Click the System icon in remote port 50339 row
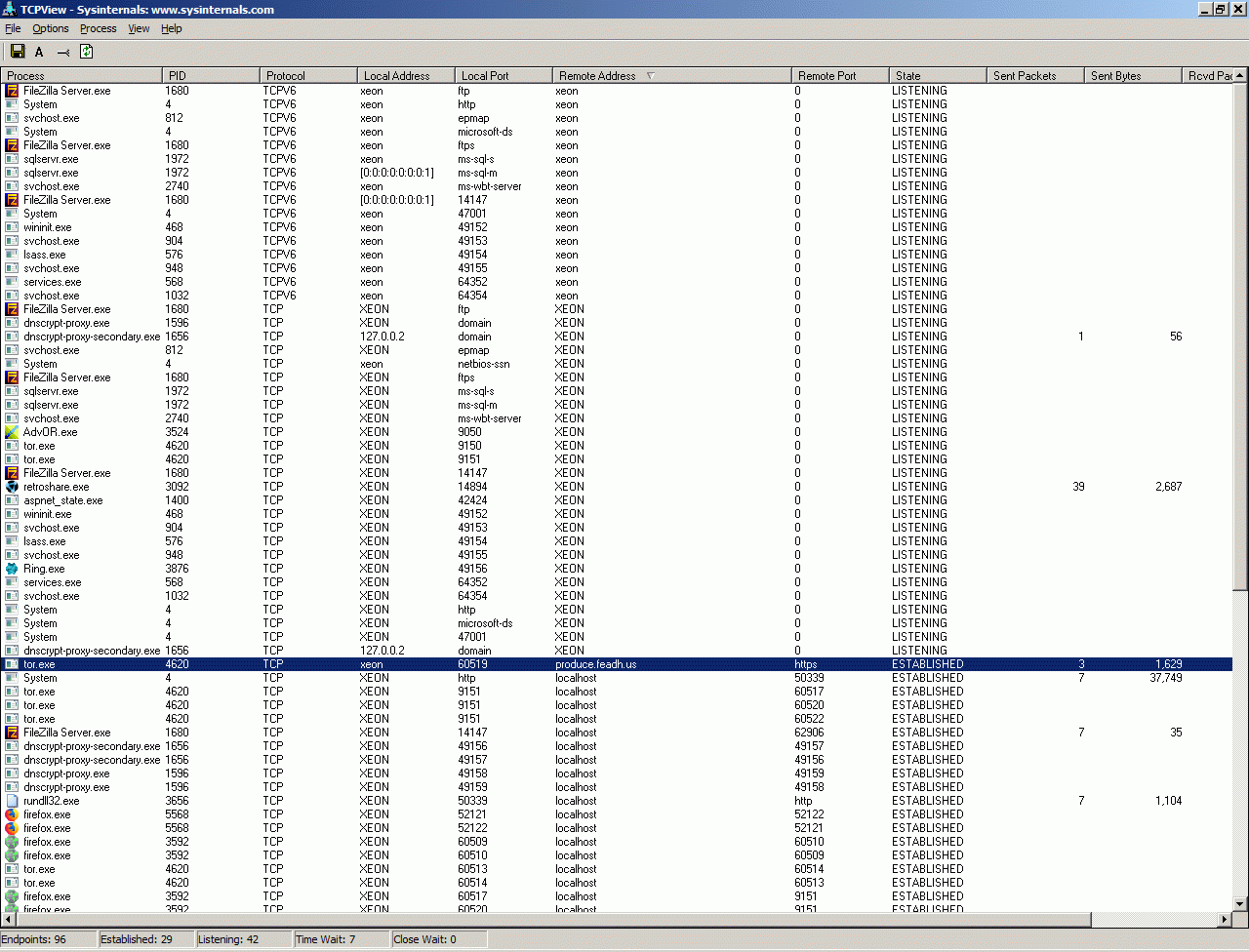This screenshot has width=1249, height=952. click(x=12, y=678)
